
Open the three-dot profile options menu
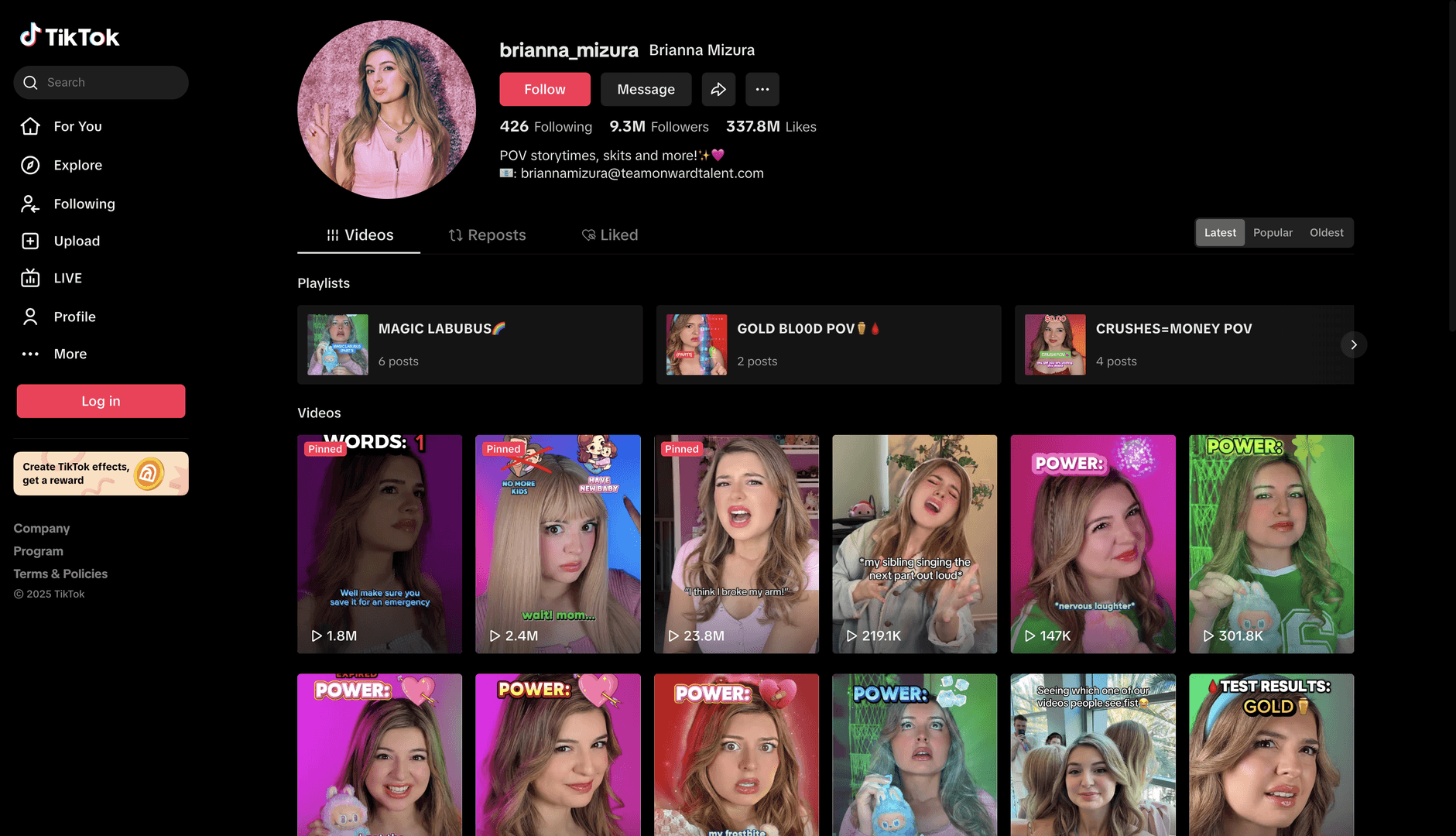tap(762, 90)
